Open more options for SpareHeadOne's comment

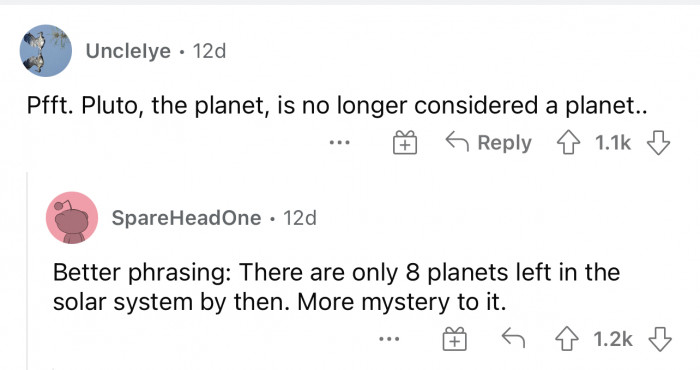point(389,340)
